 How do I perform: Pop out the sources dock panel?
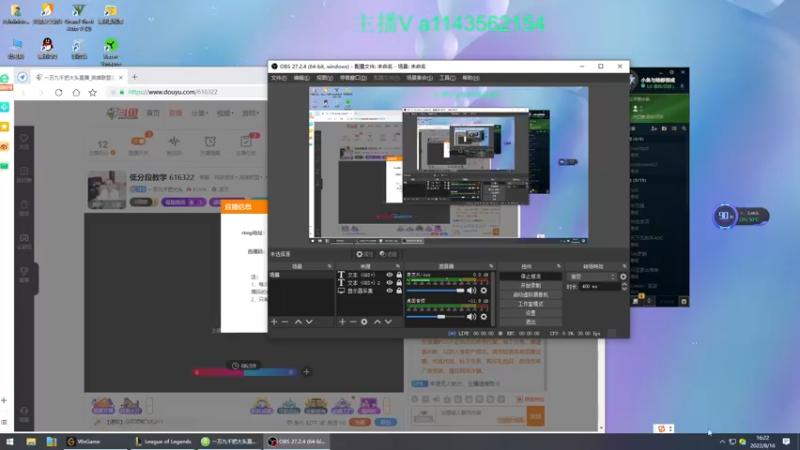tap(398, 266)
